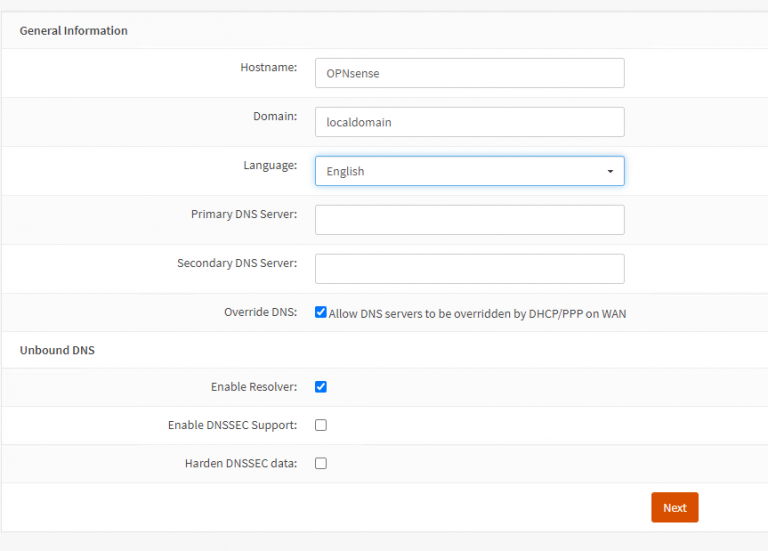This screenshot has height=551, width=768.
Task: Click the 'Primary DNS Server:' label
Action: click(x=243, y=214)
